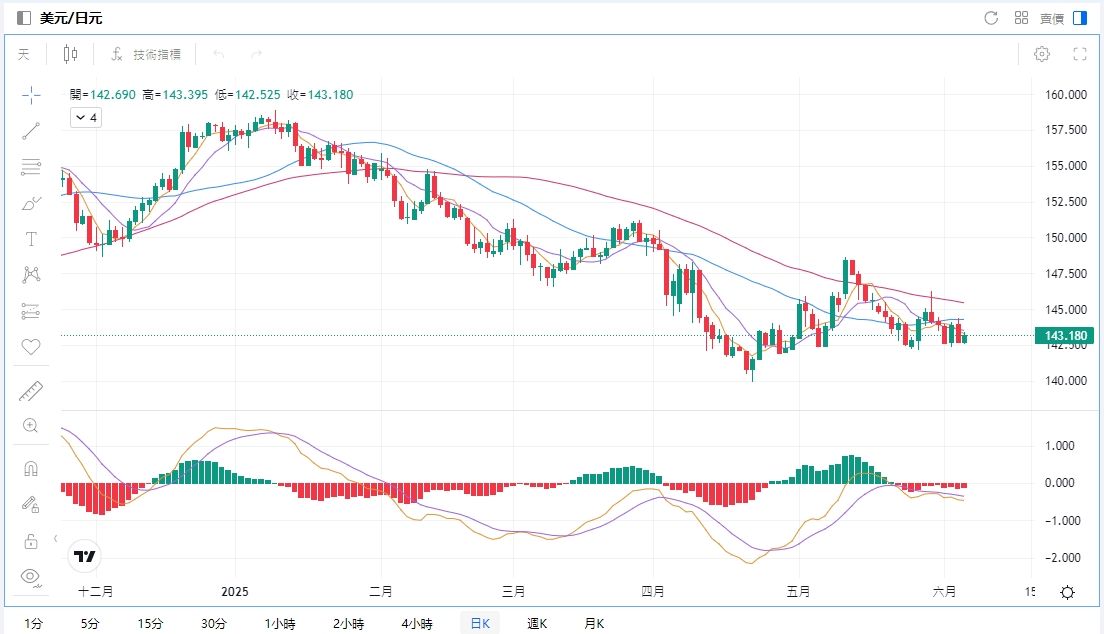
Task: Select the trend line drawing tool
Action: [31, 130]
